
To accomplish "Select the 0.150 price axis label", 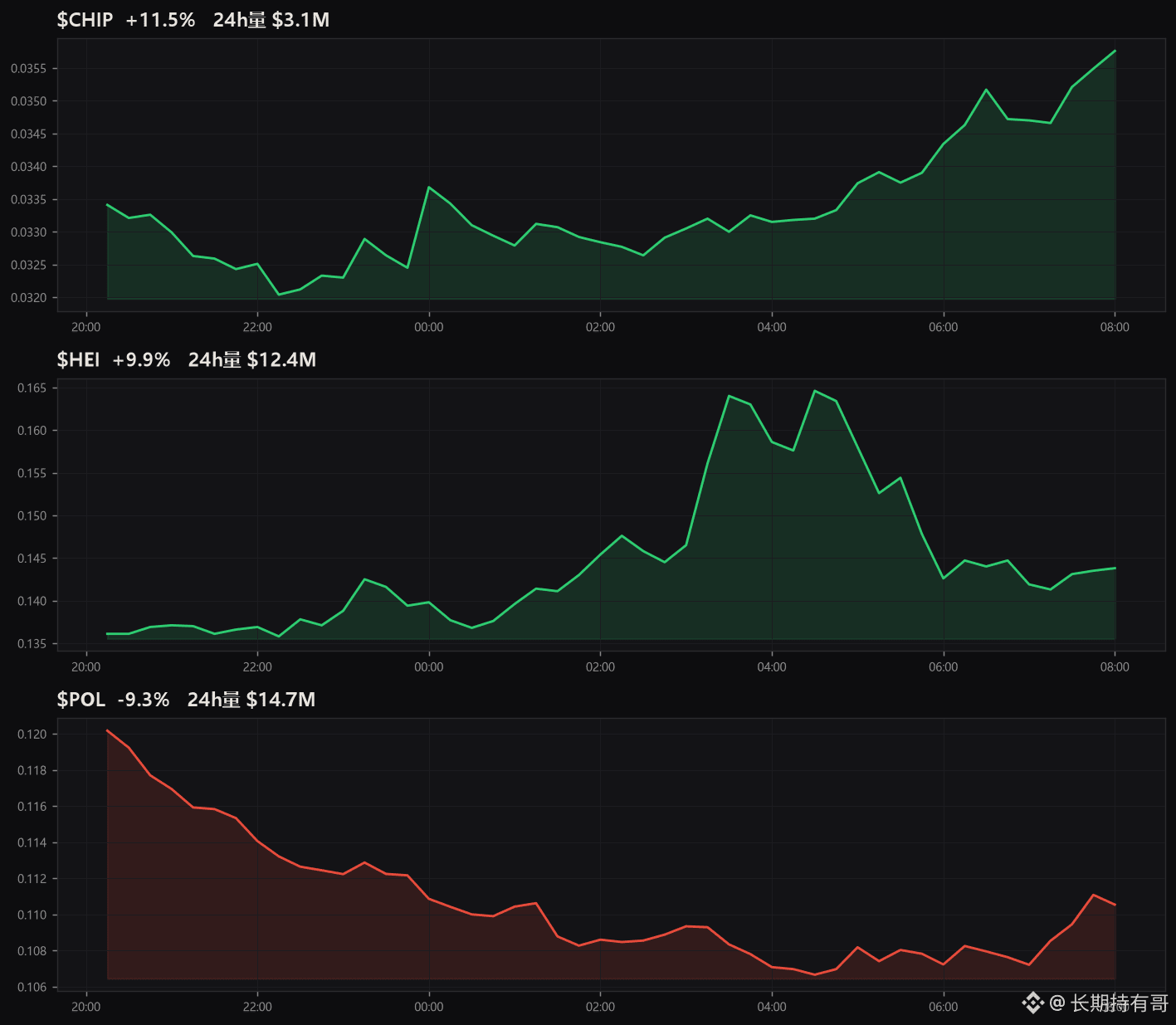I will tap(32, 516).
